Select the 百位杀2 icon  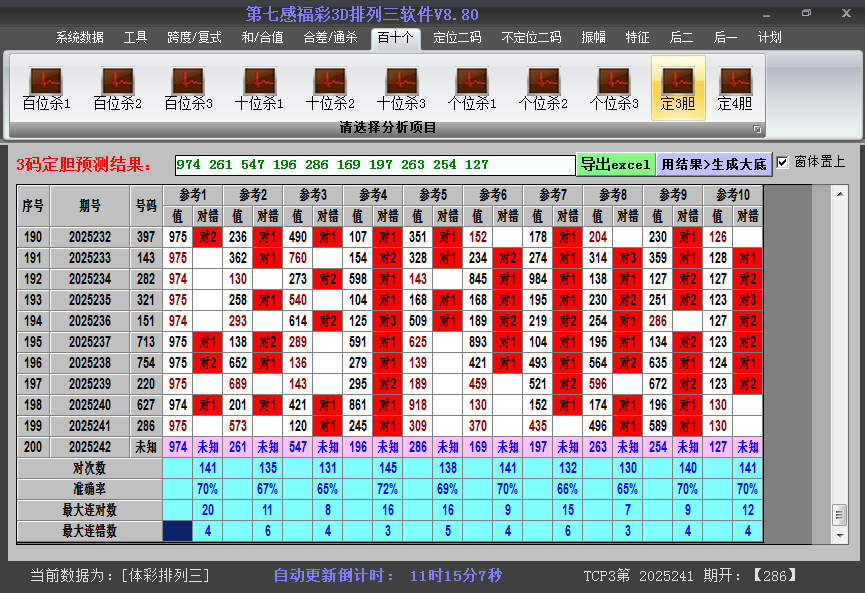117,89
